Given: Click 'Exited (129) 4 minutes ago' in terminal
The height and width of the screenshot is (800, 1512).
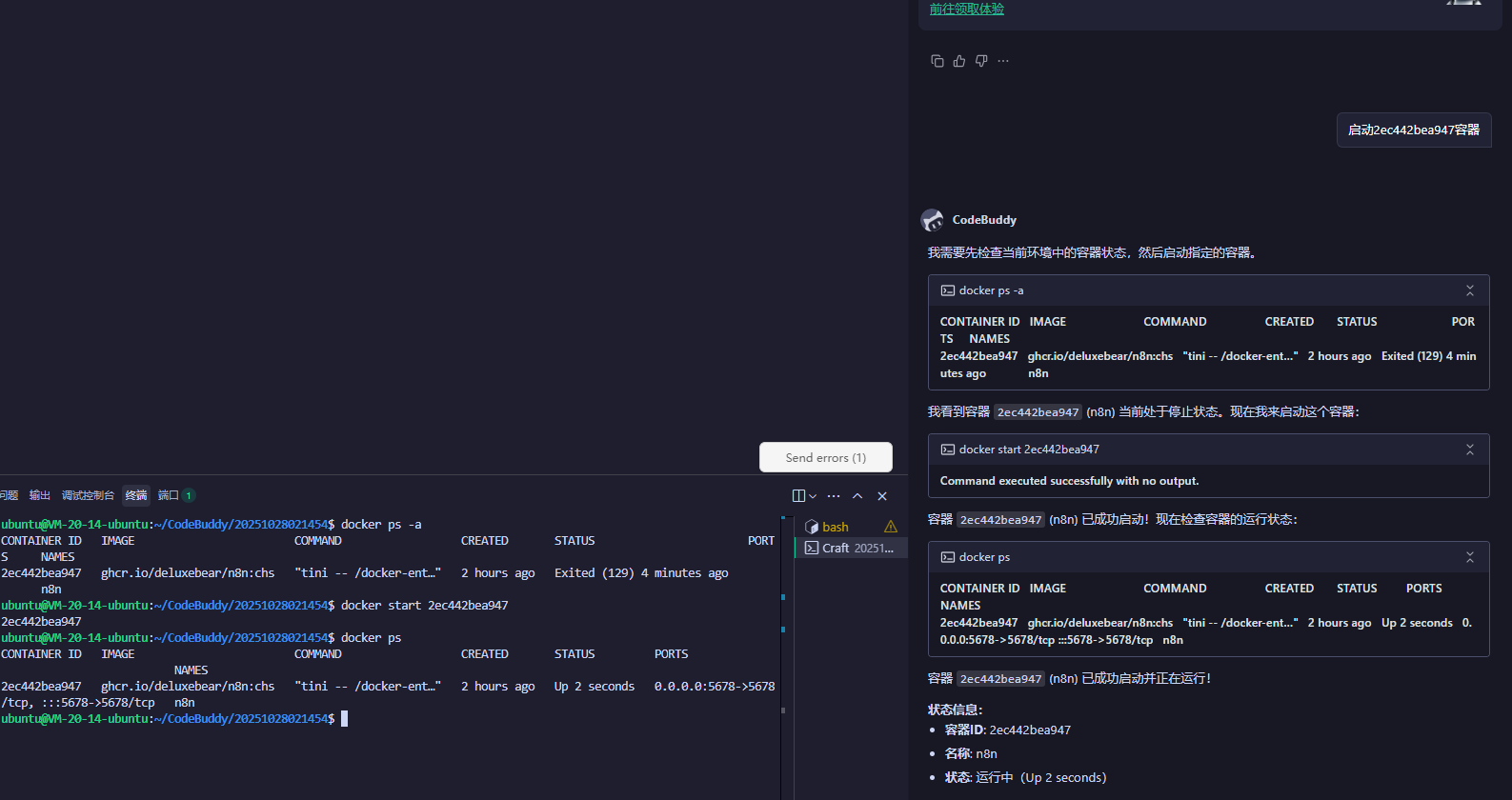Looking at the screenshot, I should point(641,573).
